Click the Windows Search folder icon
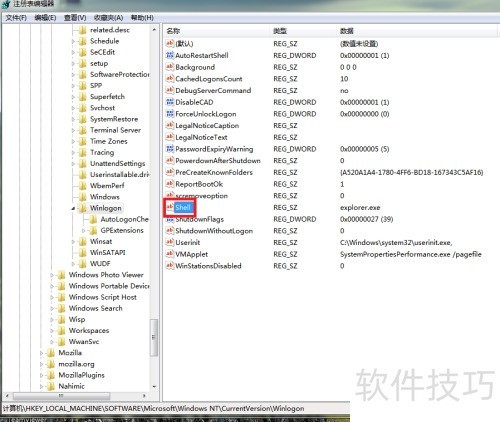Image resolution: width=500 pixels, height=422 pixels. pos(61,308)
